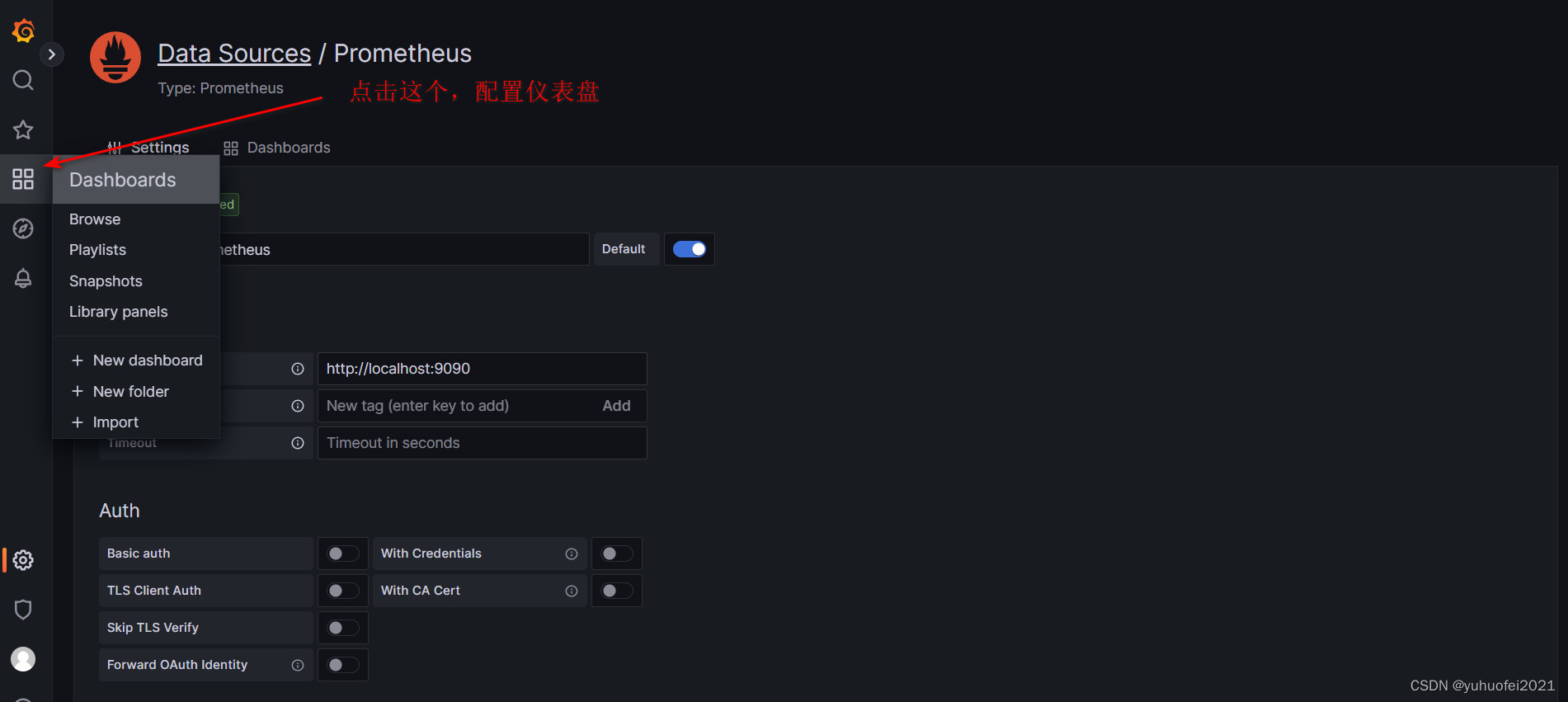This screenshot has height=702, width=1568.
Task: Click the Default label text
Action: point(624,249)
